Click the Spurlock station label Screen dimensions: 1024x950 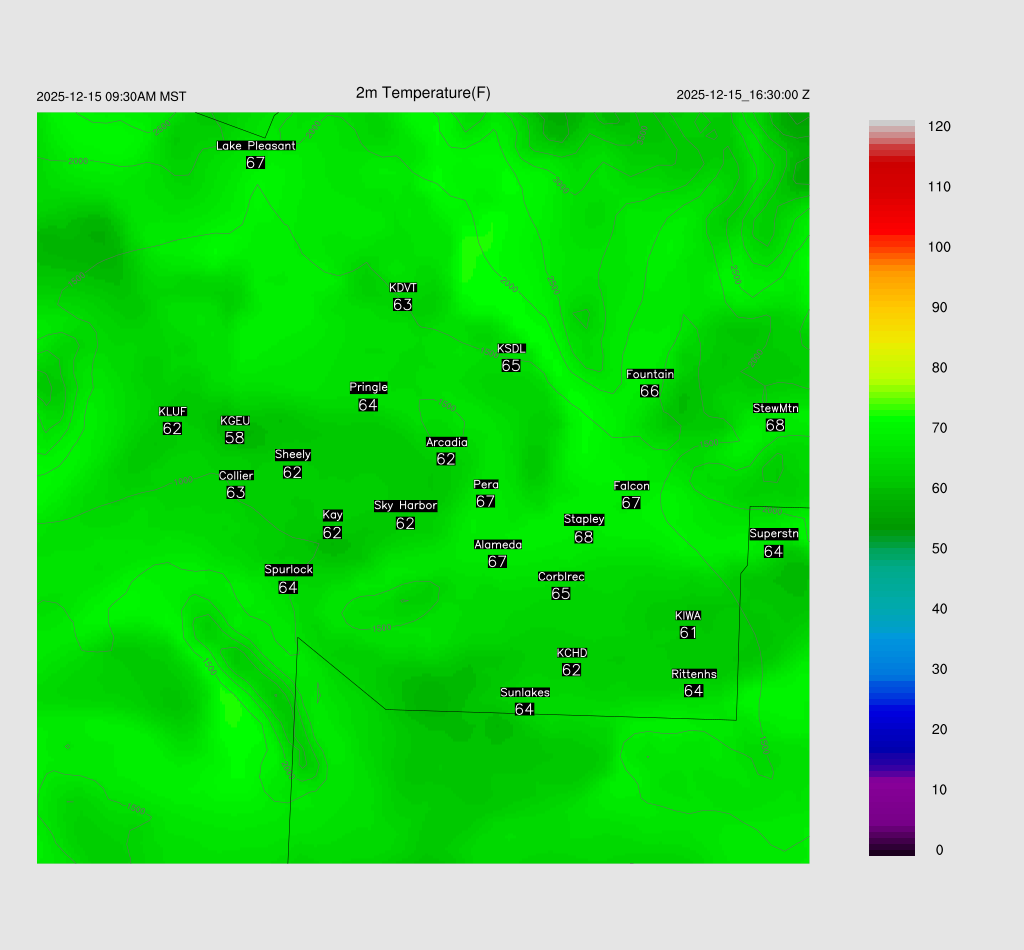click(288, 570)
